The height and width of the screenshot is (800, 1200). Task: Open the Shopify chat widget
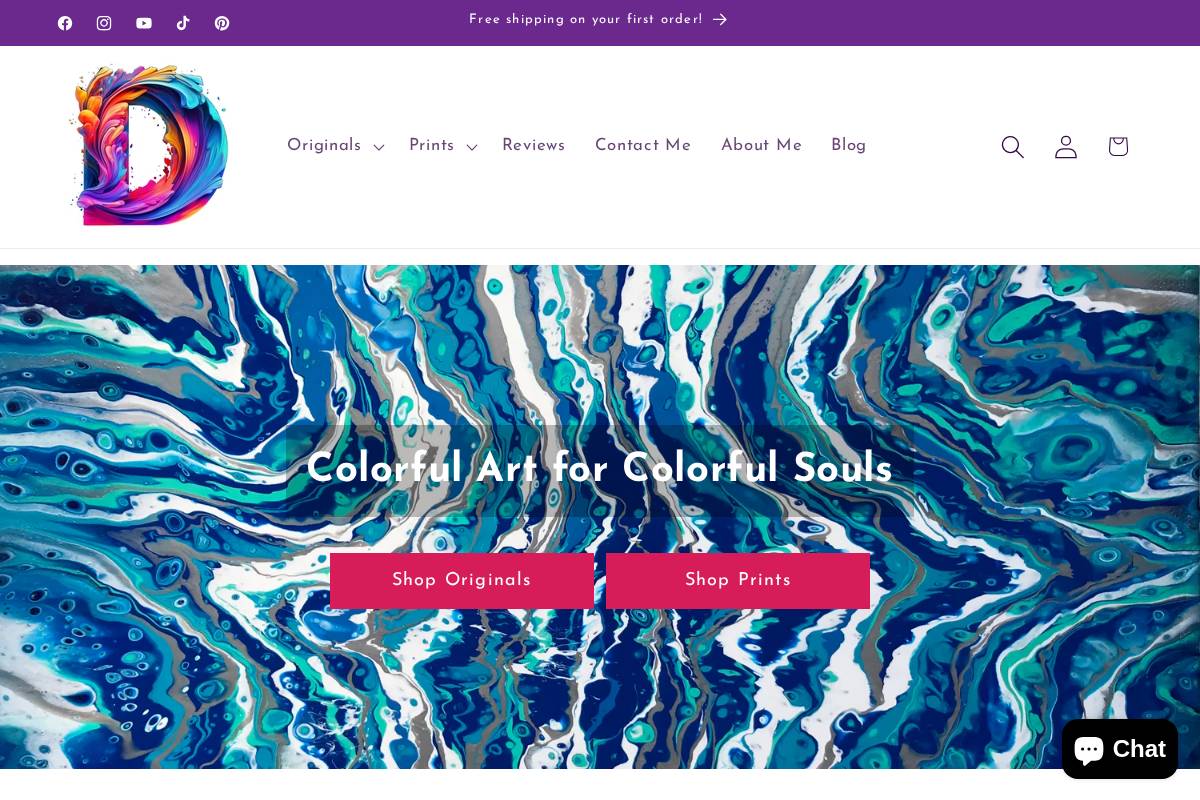pos(1119,748)
